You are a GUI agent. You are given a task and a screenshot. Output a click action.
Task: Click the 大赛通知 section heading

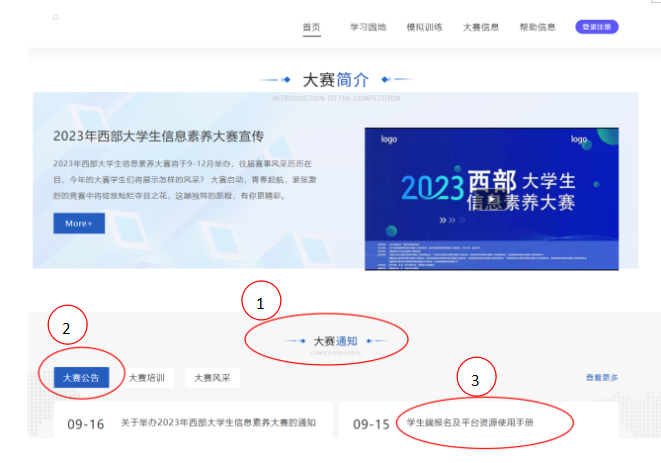coord(328,341)
